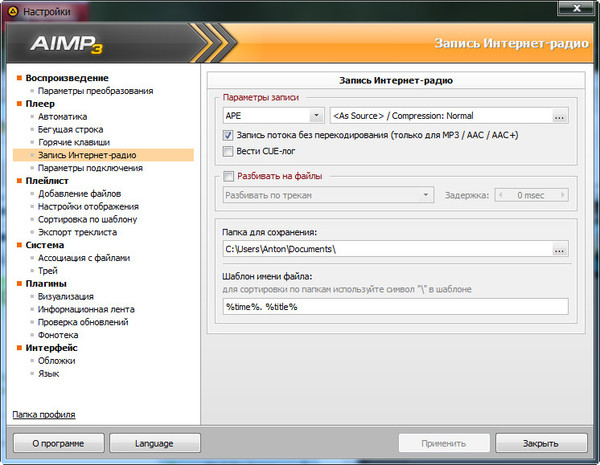Click the 'Language' button
The image size is (600, 465).
pos(155,443)
